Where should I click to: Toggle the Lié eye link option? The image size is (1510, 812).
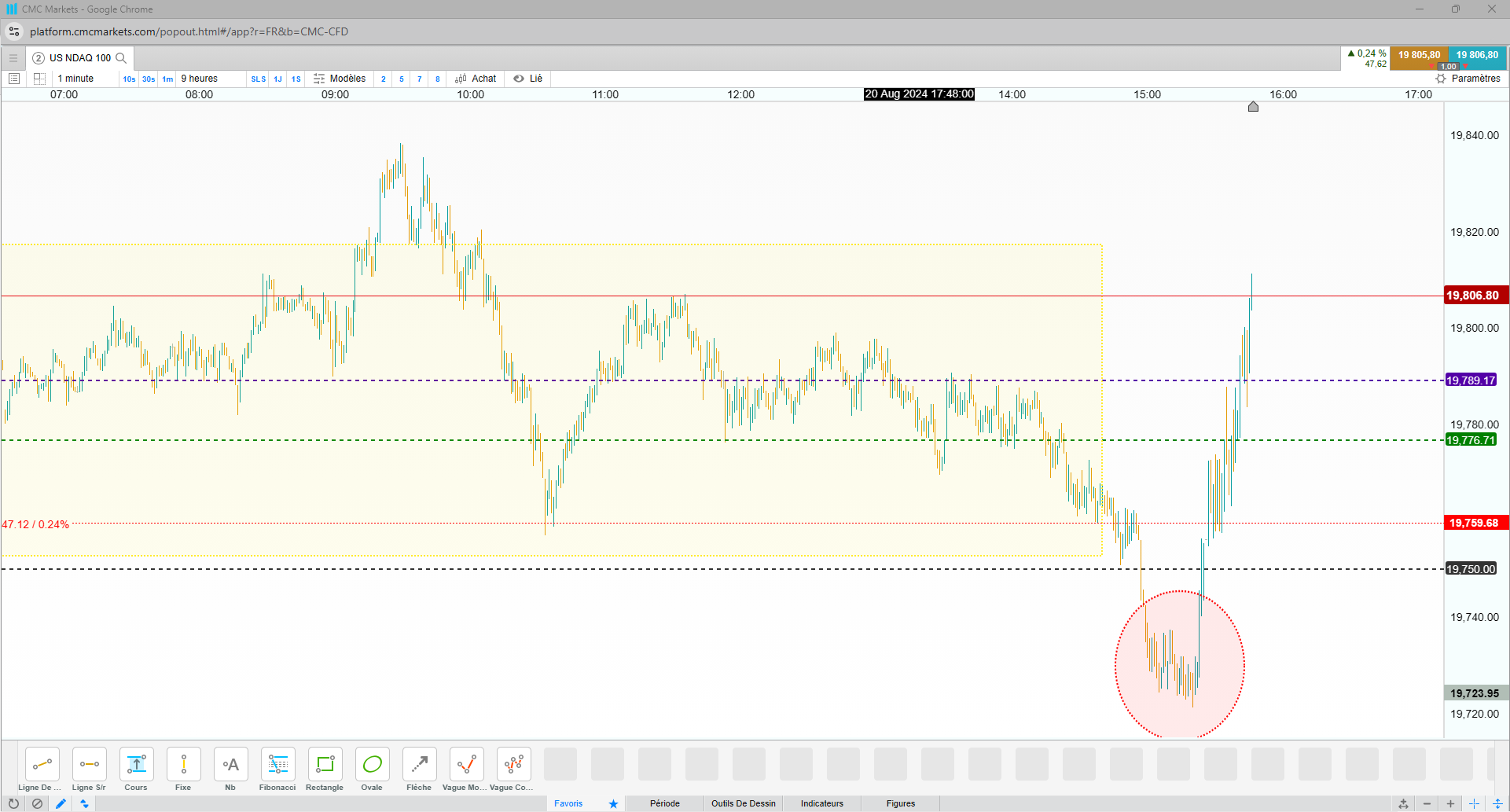[528, 79]
